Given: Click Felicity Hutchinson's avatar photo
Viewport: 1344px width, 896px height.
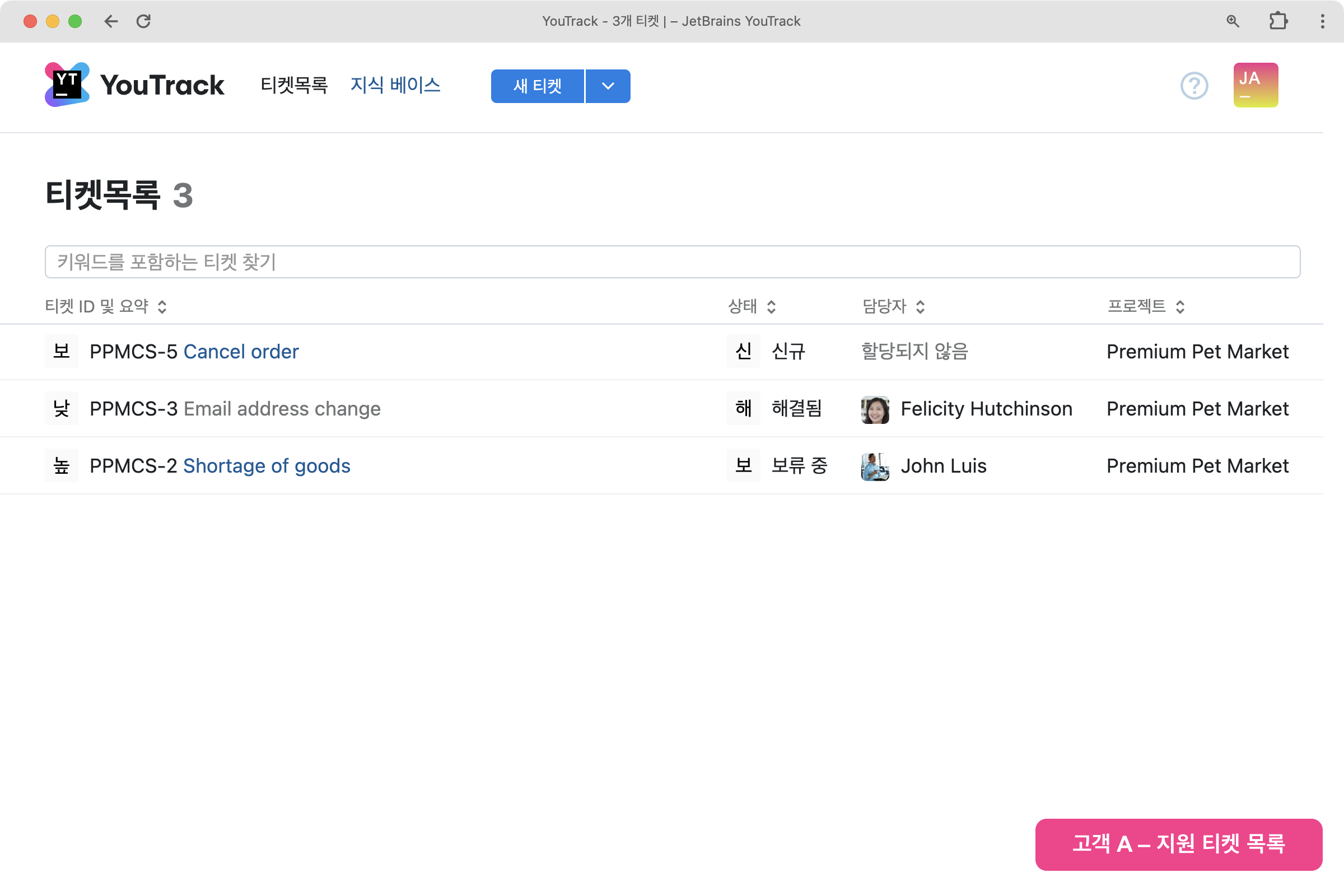Looking at the screenshot, I should 874,409.
